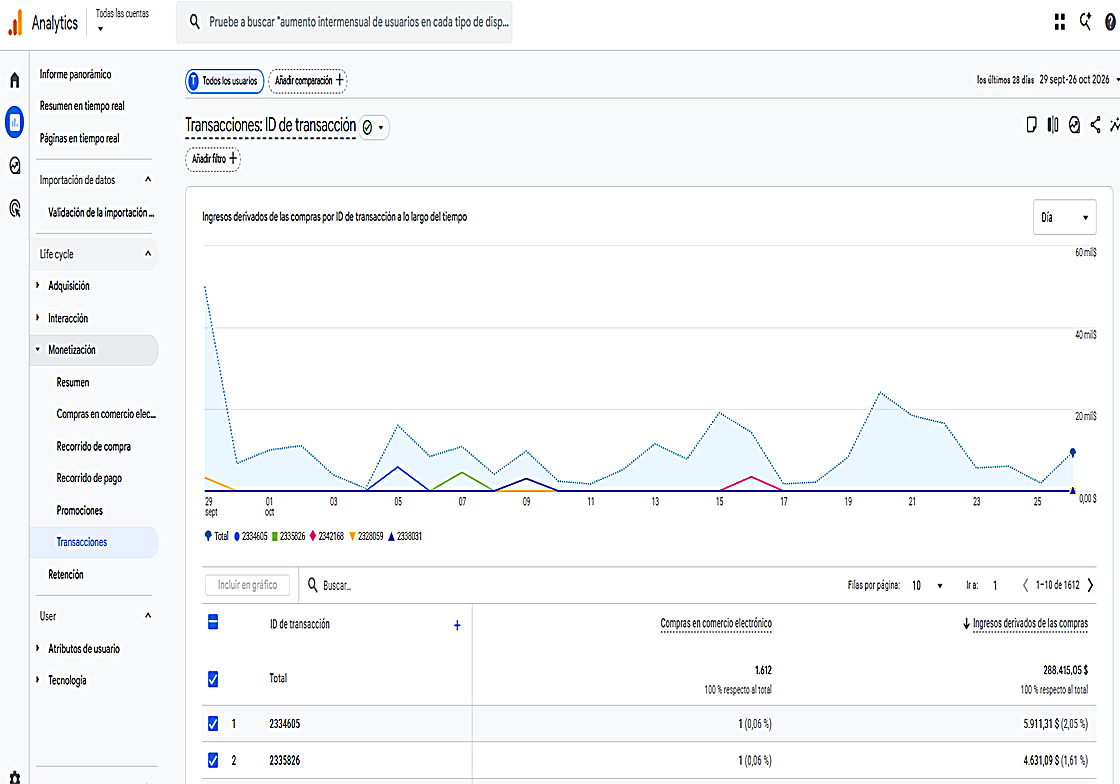
Task: Click the 2342168 pink legend marker
Action: click(313, 536)
